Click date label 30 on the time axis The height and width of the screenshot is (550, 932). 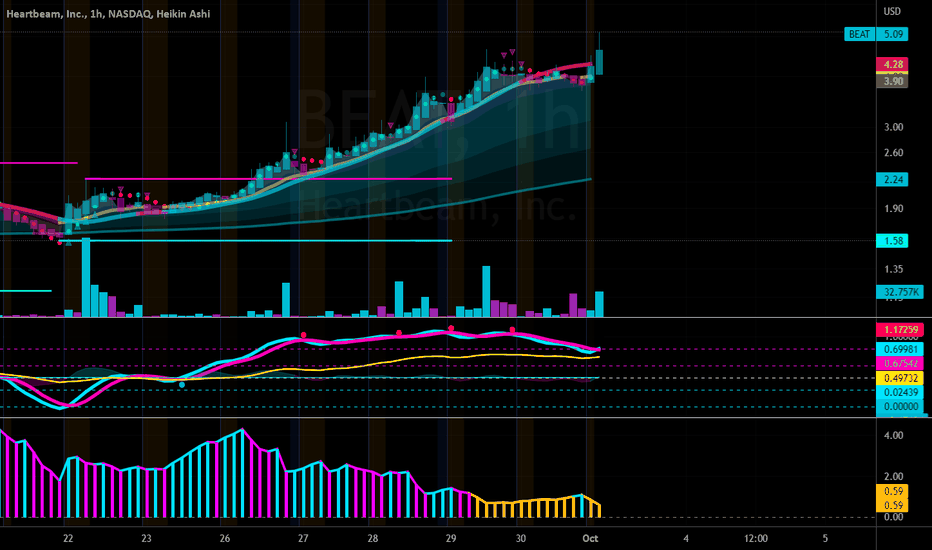pos(521,538)
